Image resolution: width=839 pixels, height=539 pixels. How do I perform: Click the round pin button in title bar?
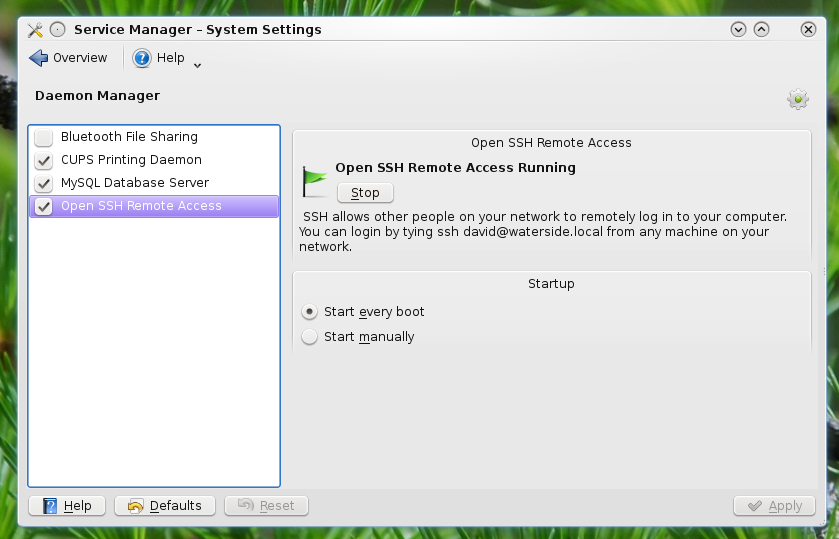[x=57, y=29]
